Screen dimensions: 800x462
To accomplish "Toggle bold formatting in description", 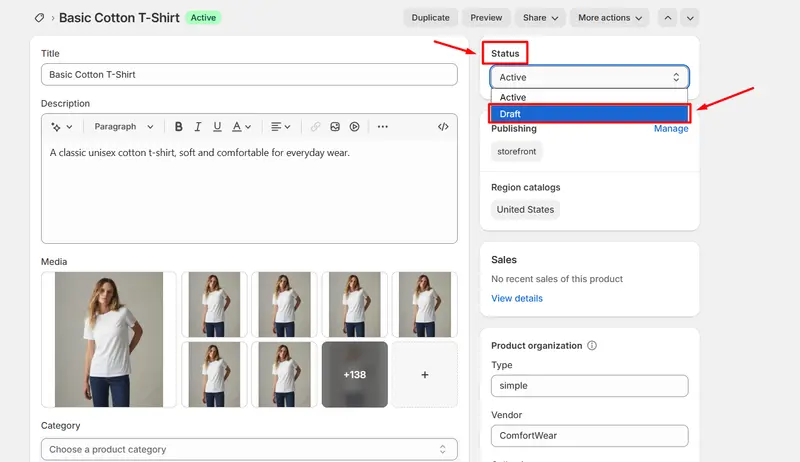I will (x=179, y=126).
